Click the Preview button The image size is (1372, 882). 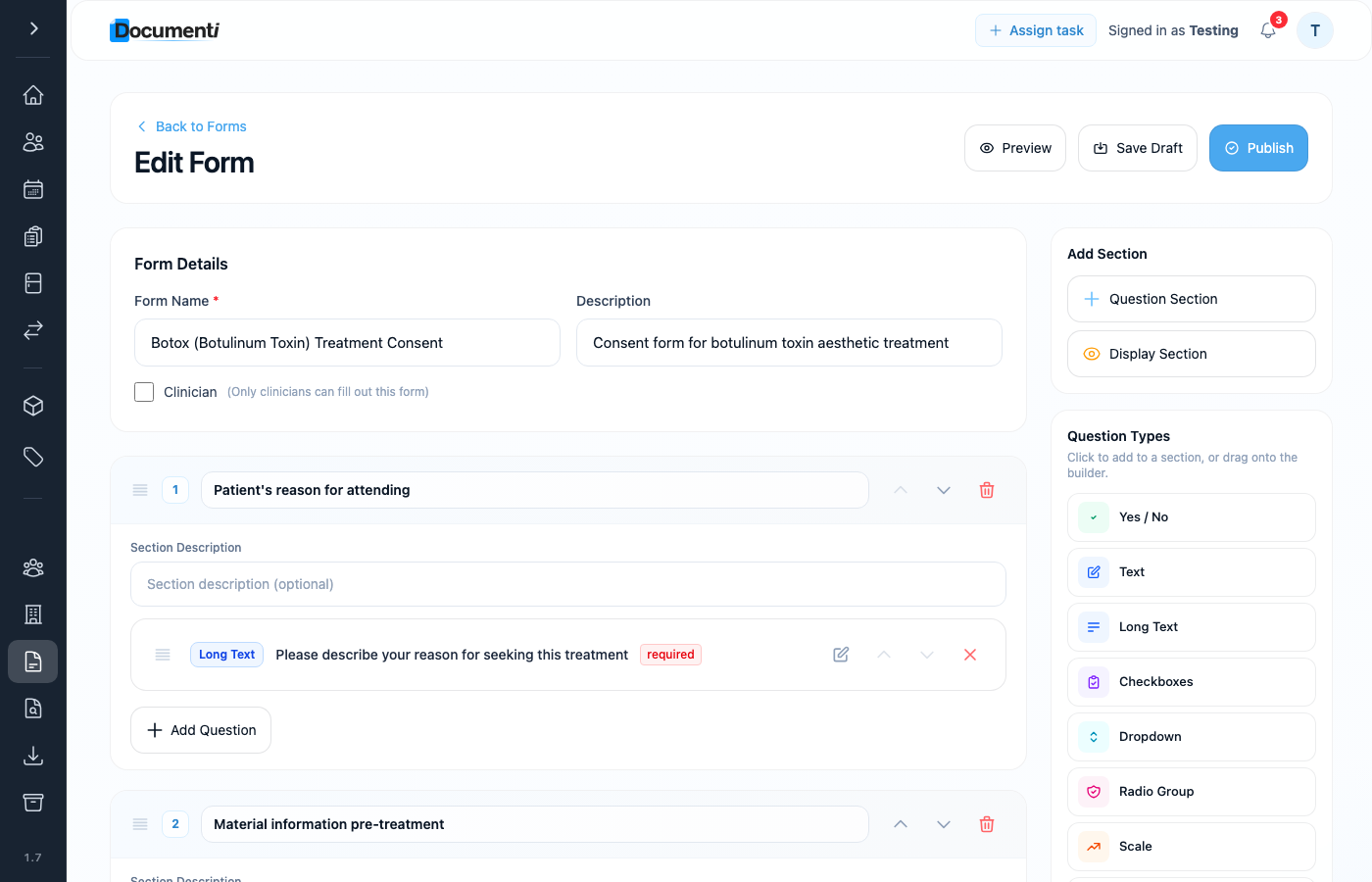(x=1015, y=148)
